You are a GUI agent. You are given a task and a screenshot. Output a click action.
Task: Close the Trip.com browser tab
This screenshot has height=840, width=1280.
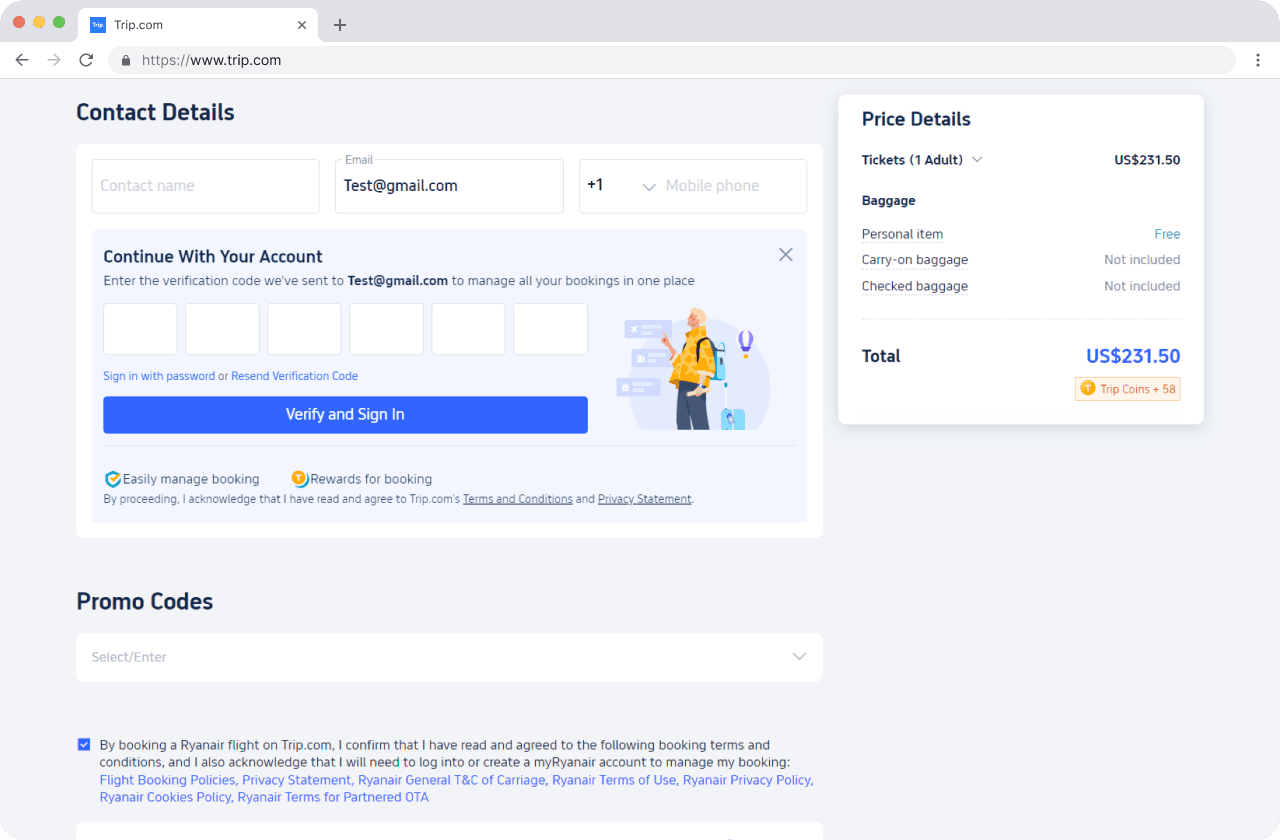[x=303, y=25]
